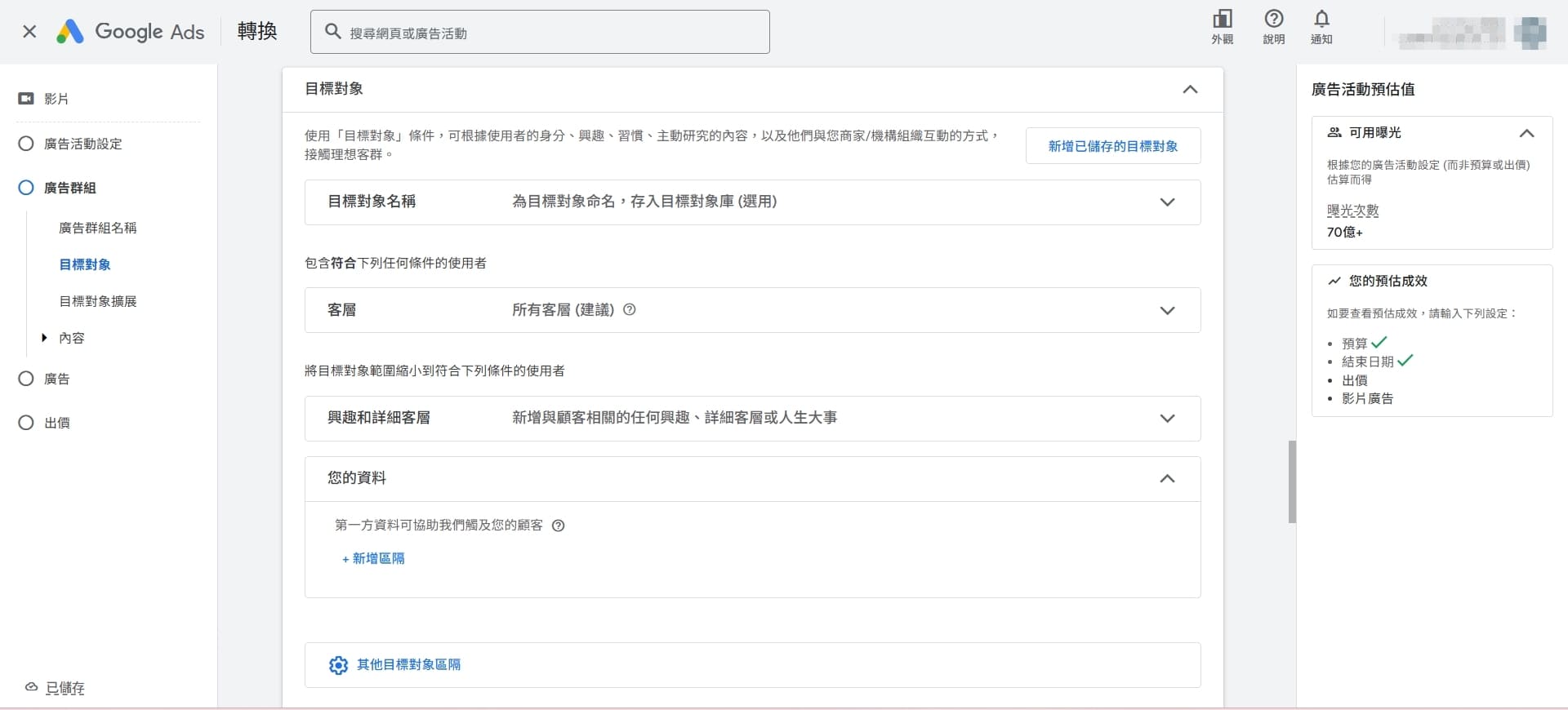Click the search magnifier icon

pos(332,32)
